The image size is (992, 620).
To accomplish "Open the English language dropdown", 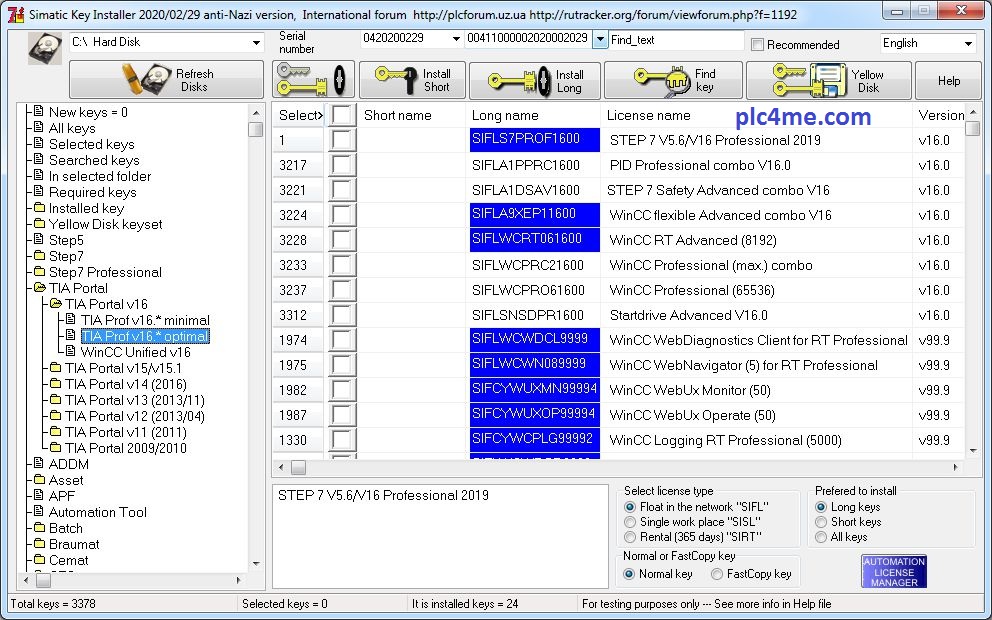I will [x=967, y=44].
